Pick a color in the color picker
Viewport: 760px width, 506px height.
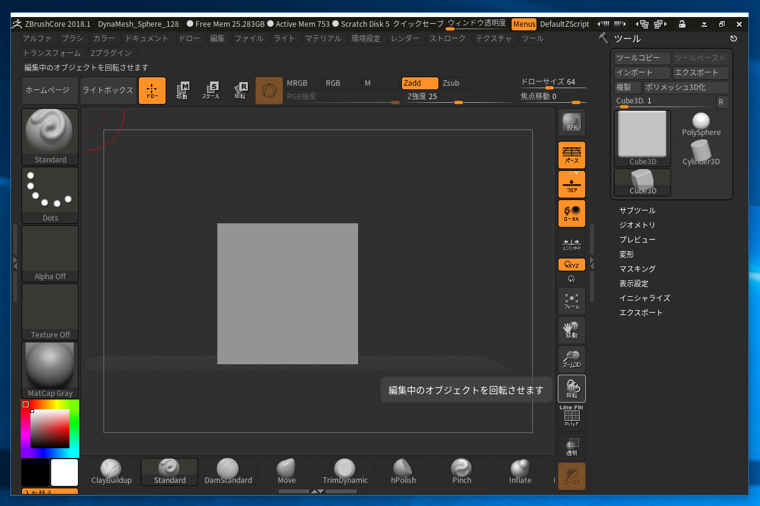[x=50, y=429]
